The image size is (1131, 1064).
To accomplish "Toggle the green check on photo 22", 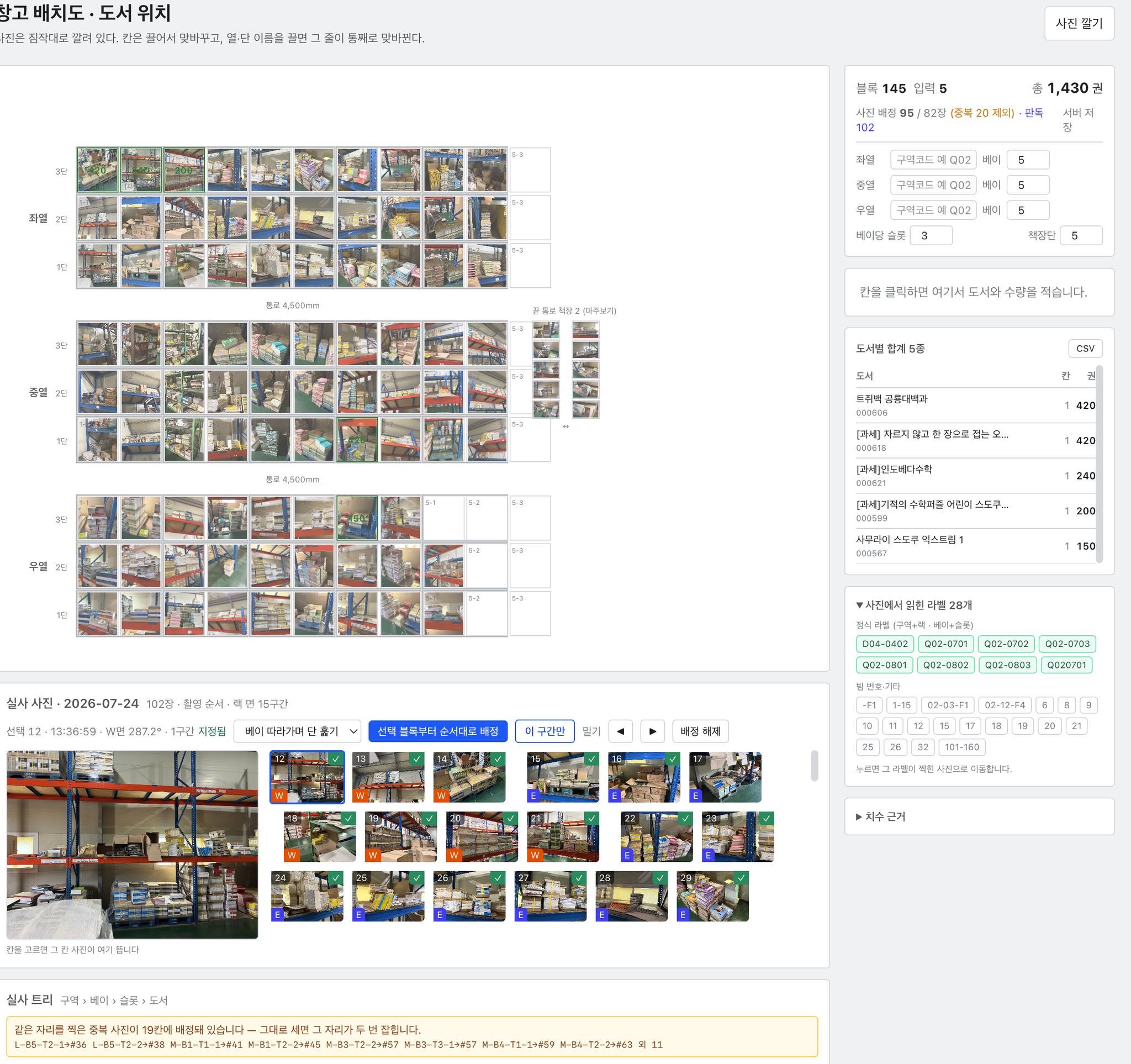I will (x=686, y=818).
